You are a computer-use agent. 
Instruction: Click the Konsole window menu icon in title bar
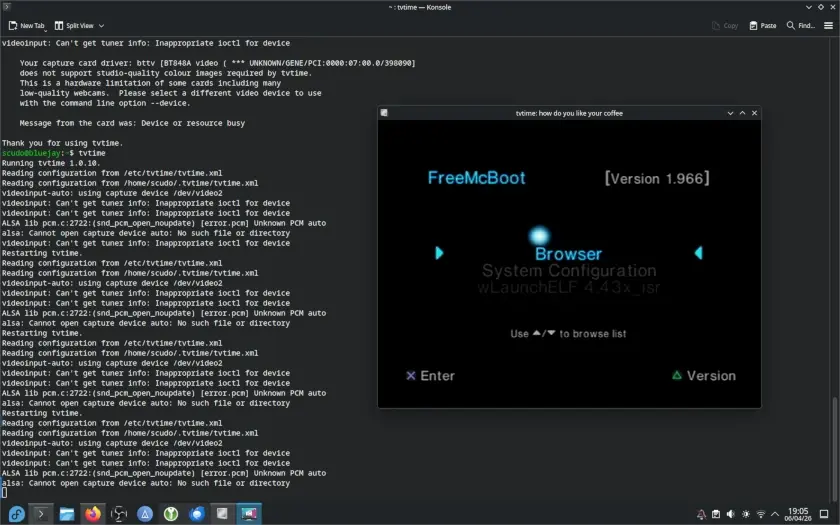pos(6,7)
